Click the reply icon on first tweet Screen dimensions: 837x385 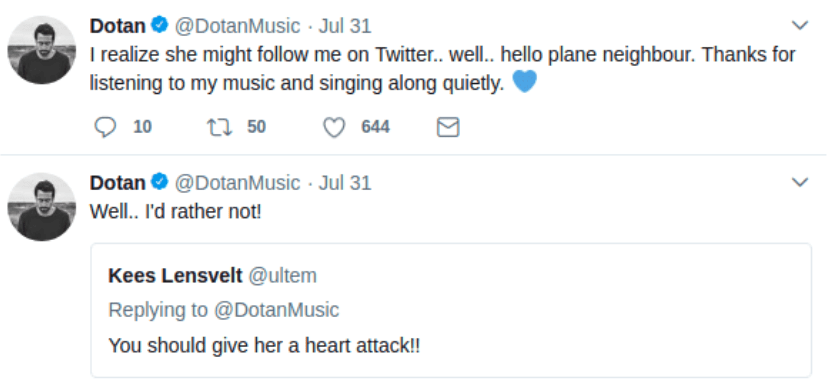click(x=105, y=127)
